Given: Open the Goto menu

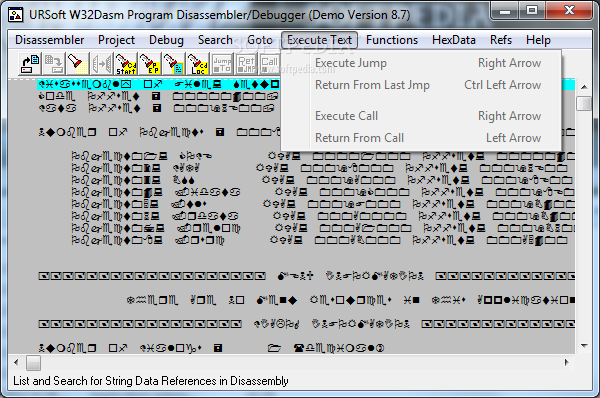Looking at the screenshot, I should pos(260,40).
